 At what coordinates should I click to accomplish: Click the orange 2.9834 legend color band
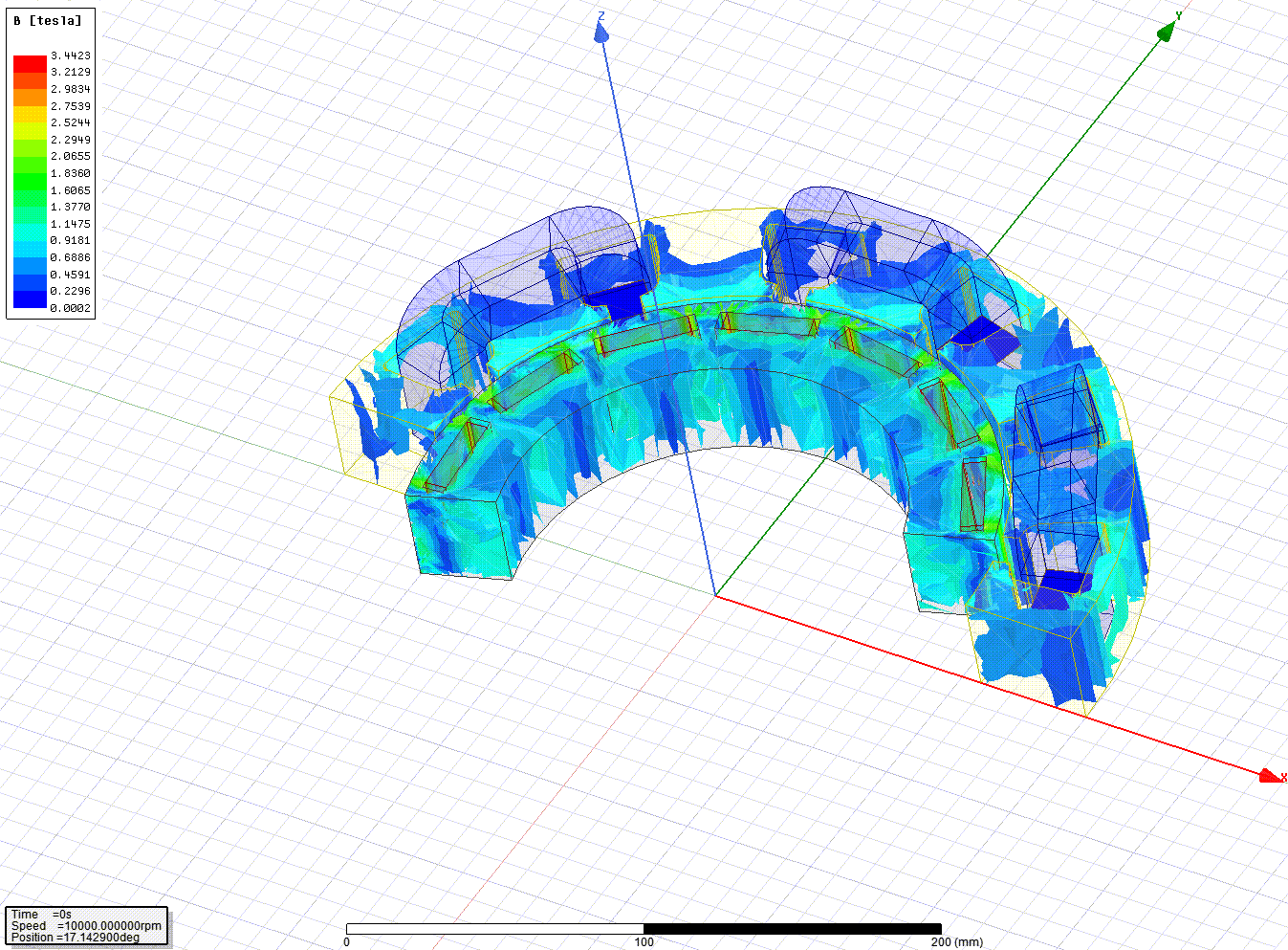tap(30, 89)
